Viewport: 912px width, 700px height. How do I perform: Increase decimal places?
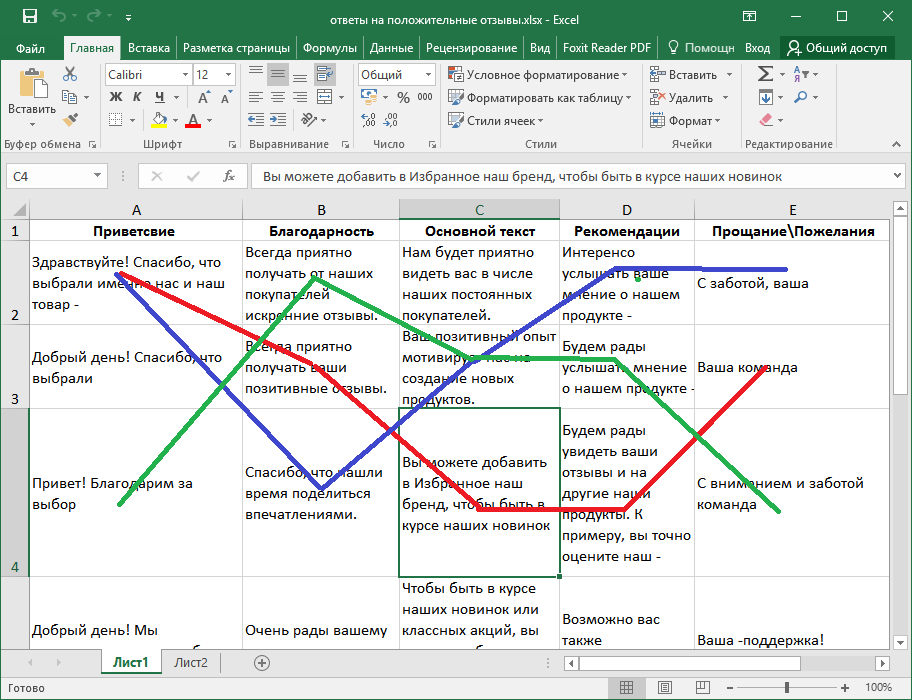pos(368,120)
